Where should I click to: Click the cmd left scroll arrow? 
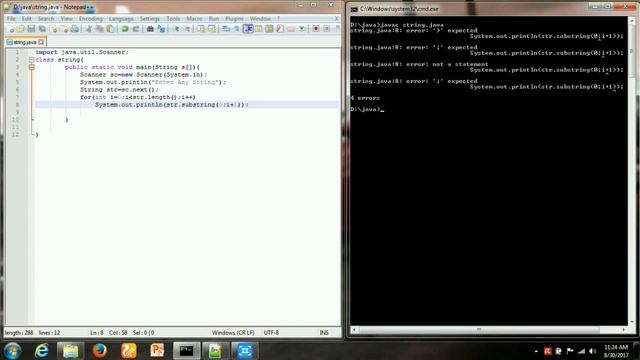click(354, 329)
